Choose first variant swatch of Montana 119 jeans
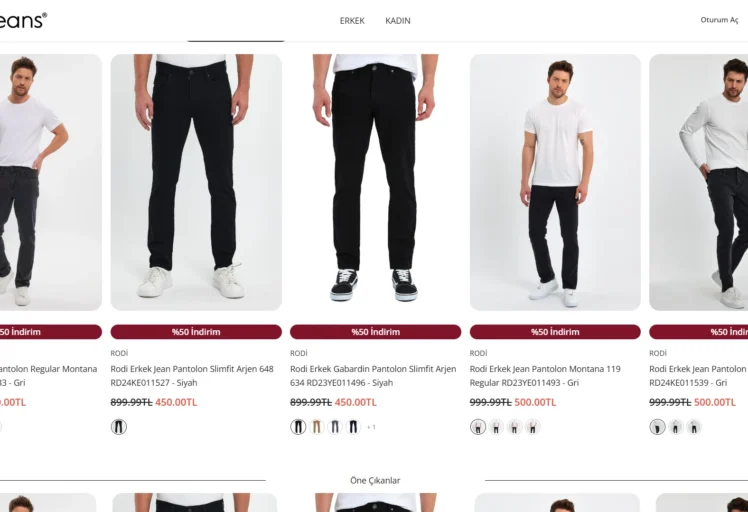The width and height of the screenshot is (748, 512). click(478, 427)
